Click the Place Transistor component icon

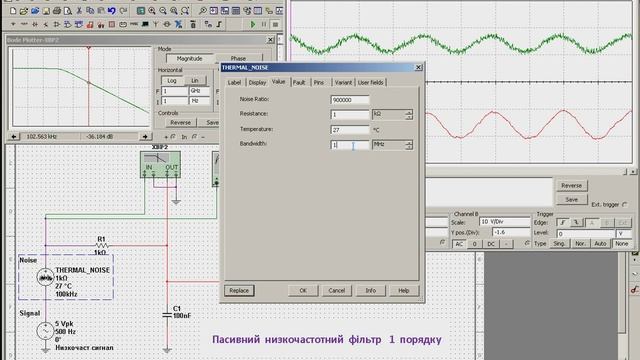click(46, 24)
